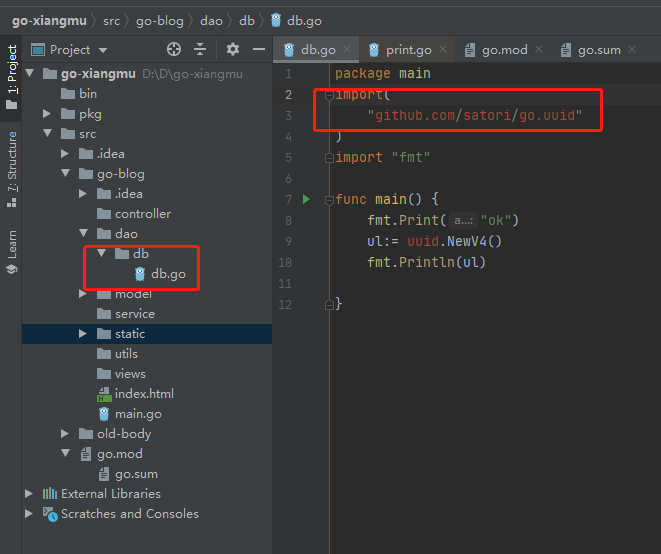
Task: Collapse the src folder arrow
Action: click(48, 134)
